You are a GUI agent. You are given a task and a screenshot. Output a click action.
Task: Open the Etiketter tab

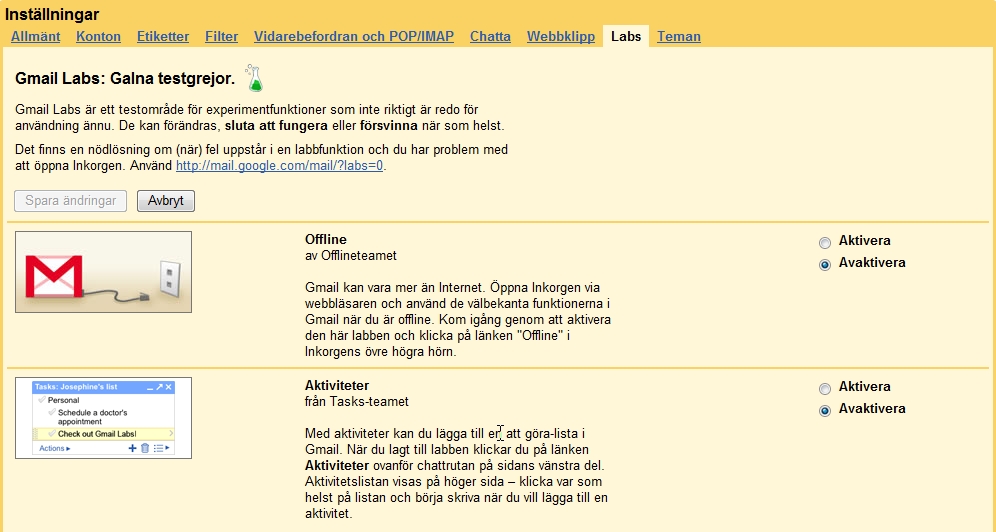[x=163, y=36]
